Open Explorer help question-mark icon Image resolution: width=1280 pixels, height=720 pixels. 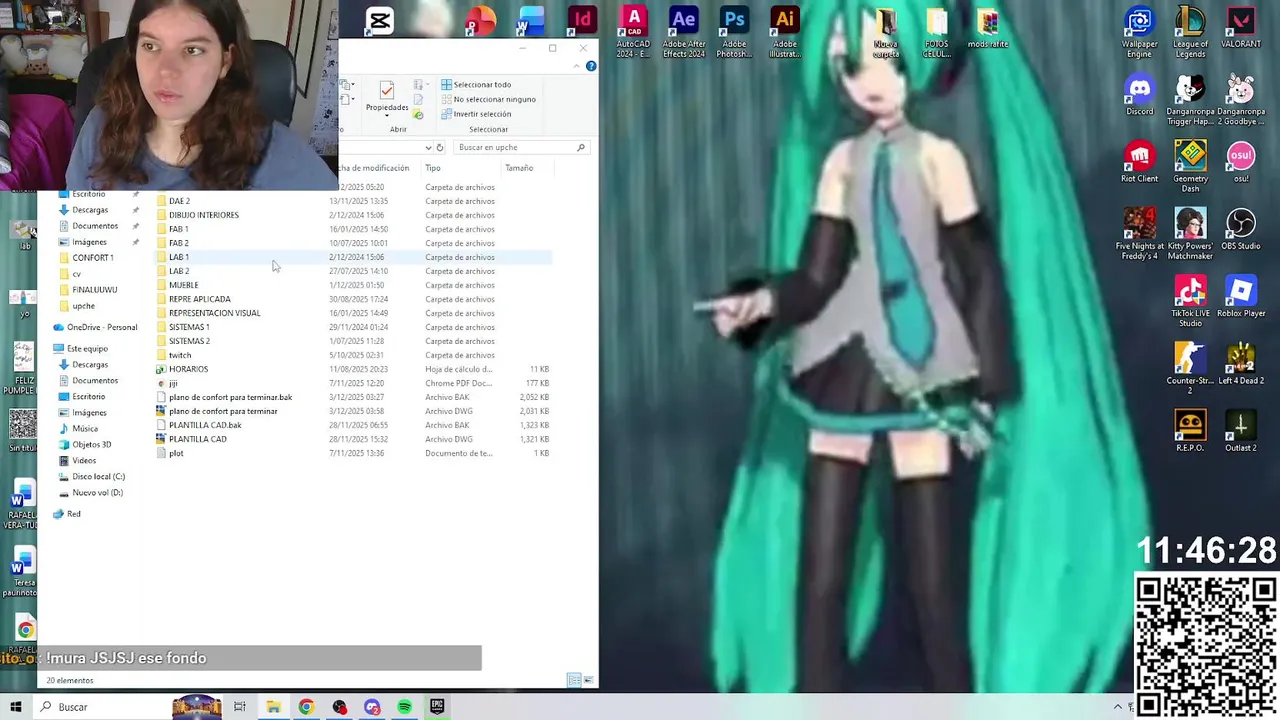[591, 66]
